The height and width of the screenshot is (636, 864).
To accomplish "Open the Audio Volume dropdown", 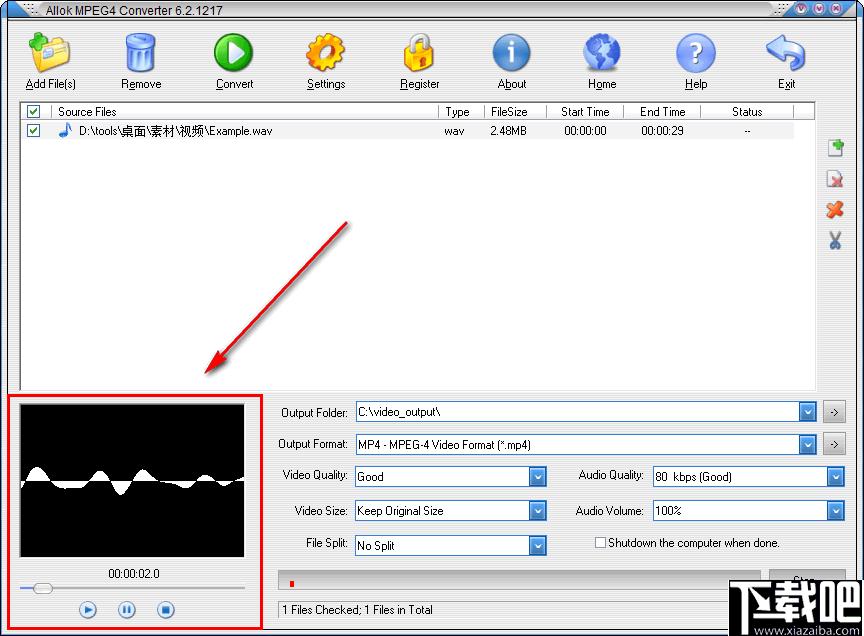I will click(x=835, y=511).
